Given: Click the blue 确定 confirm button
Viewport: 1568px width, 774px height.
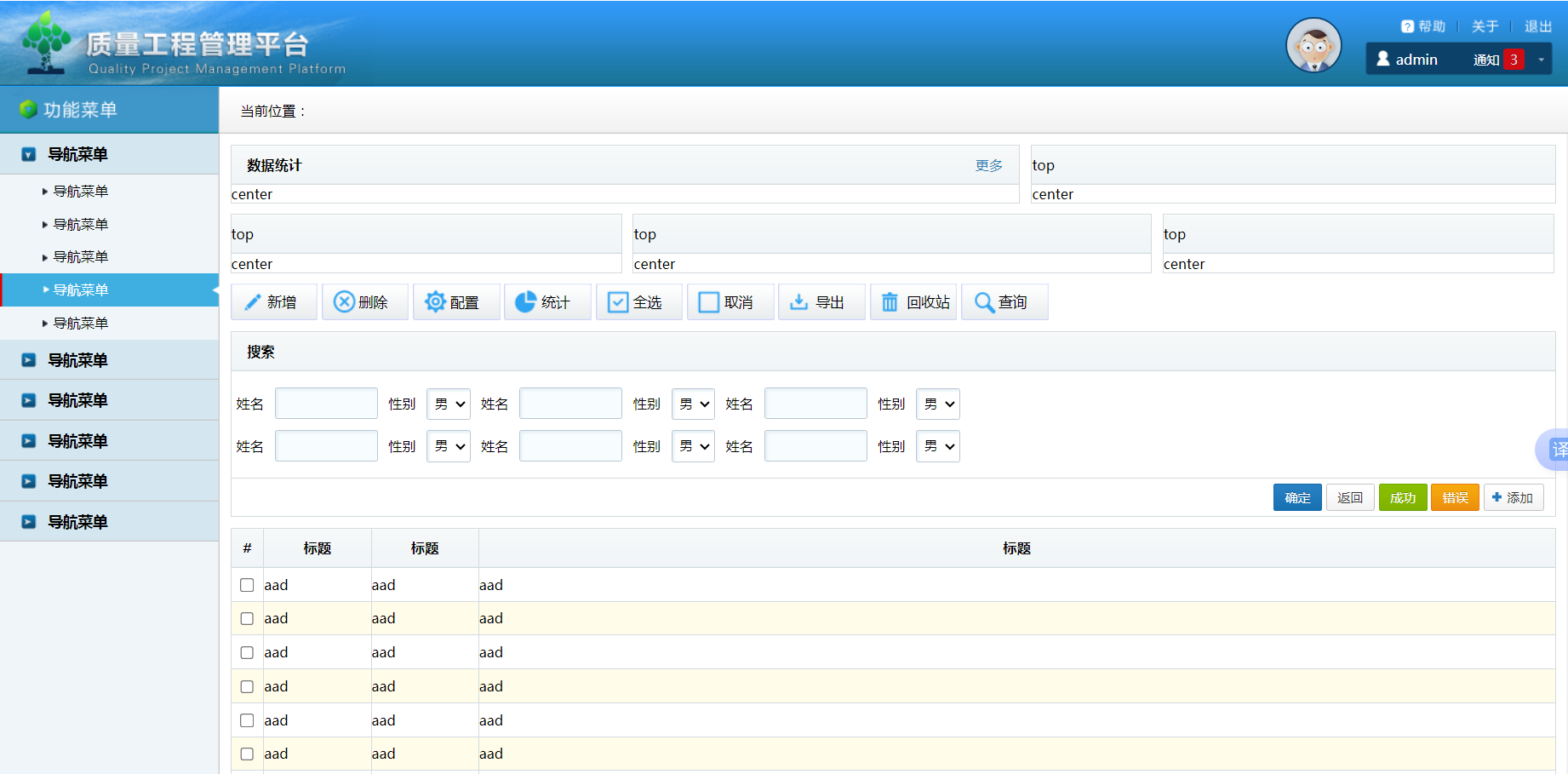Looking at the screenshot, I should [1296, 498].
